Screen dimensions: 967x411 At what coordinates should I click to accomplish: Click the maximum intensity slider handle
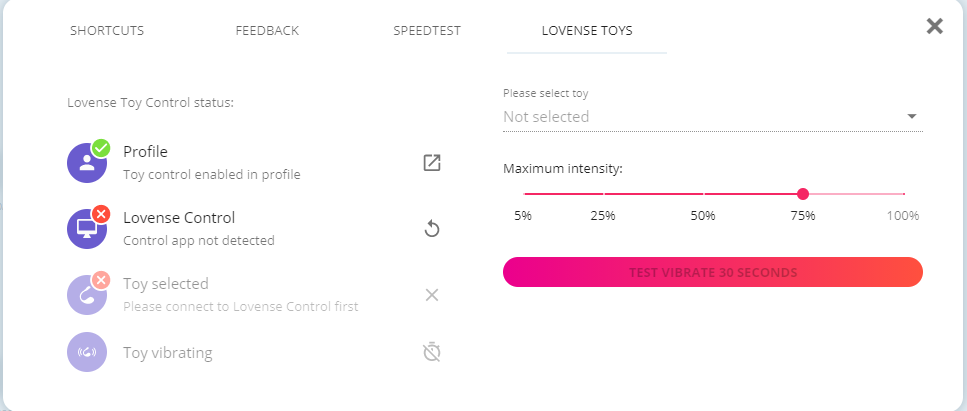coord(803,194)
